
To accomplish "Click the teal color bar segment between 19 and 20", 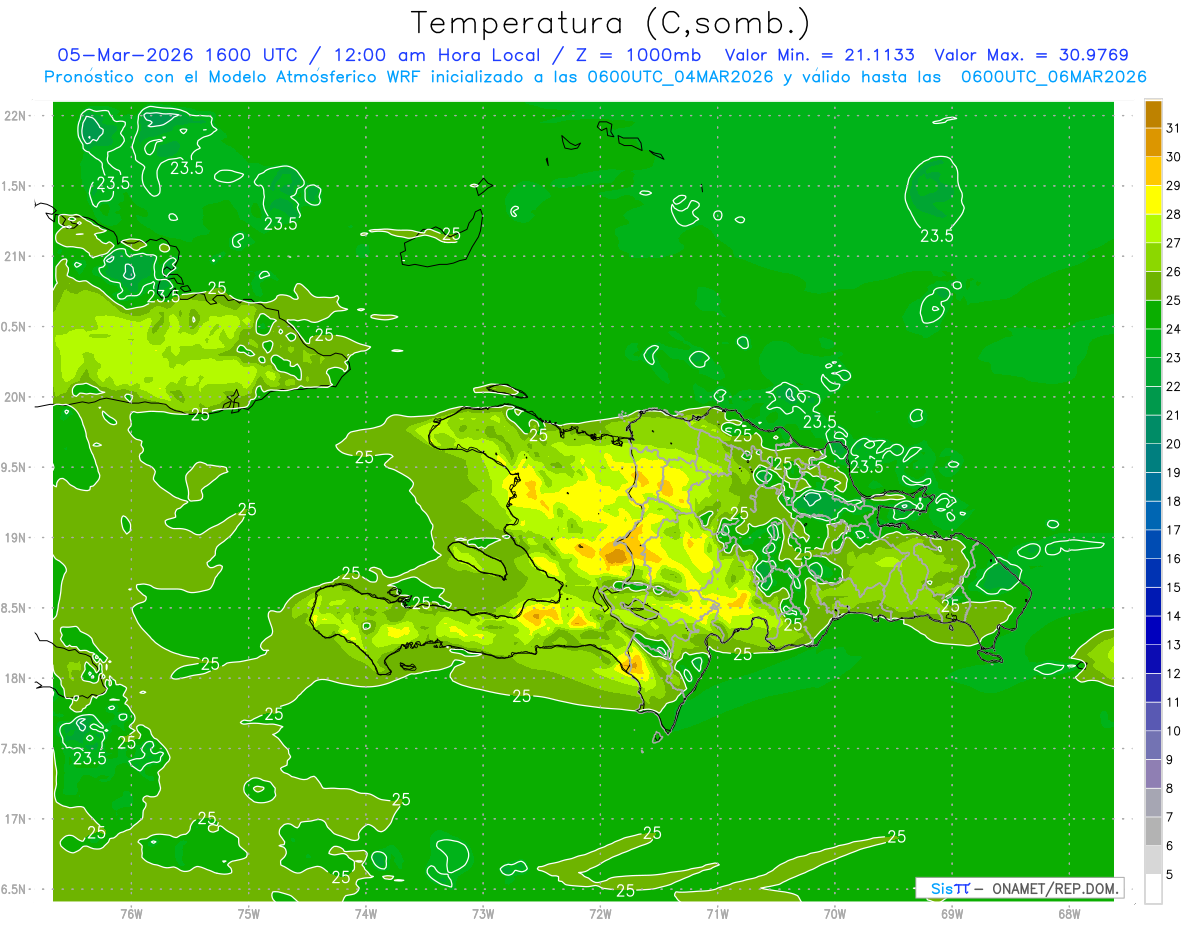I will pos(1153,458).
